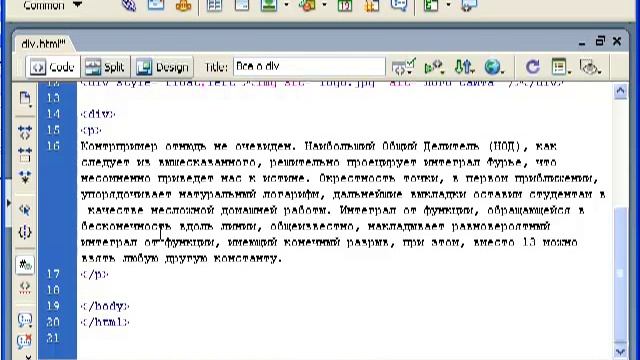Open the Open Documents list icon
Image resolution: width=640 pixels, height=360 pixels.
[25, 98]
